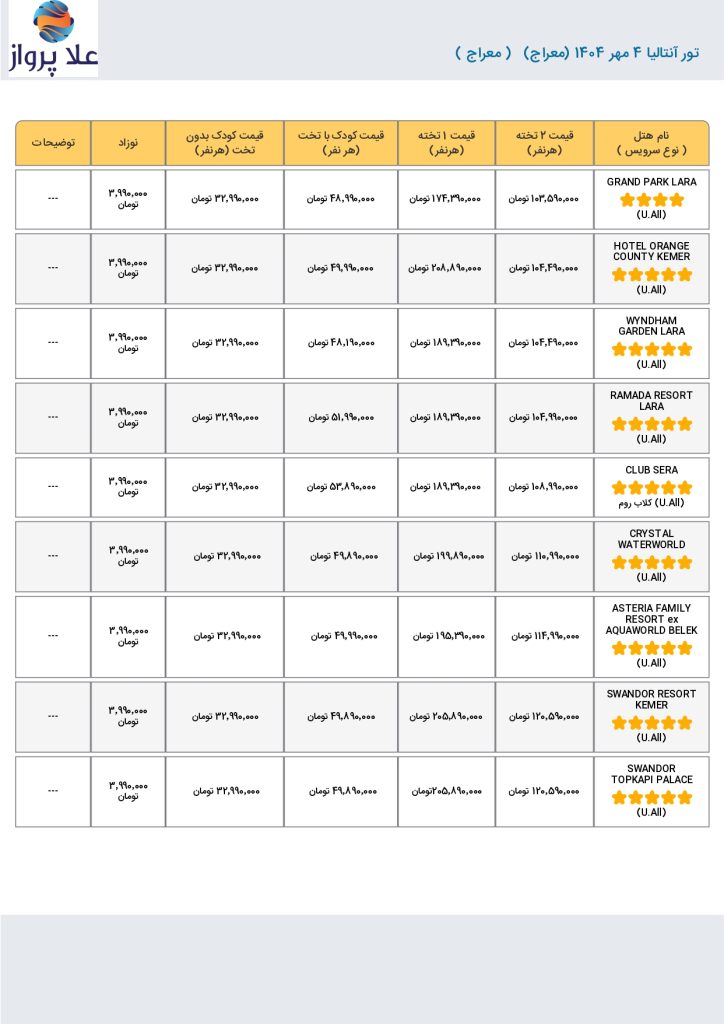The width and height of the screenshot is (724, 1024).
Task: Click the نام هتل column header
Action: (x=651, y=142)
